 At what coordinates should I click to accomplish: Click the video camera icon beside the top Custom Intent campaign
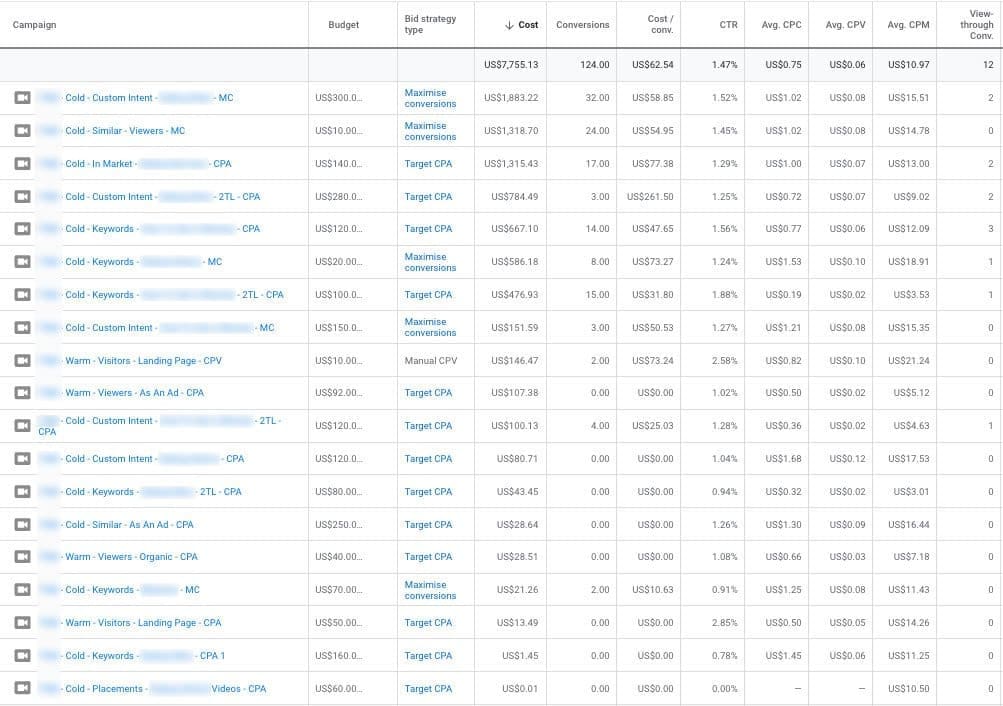click(23, 97)
